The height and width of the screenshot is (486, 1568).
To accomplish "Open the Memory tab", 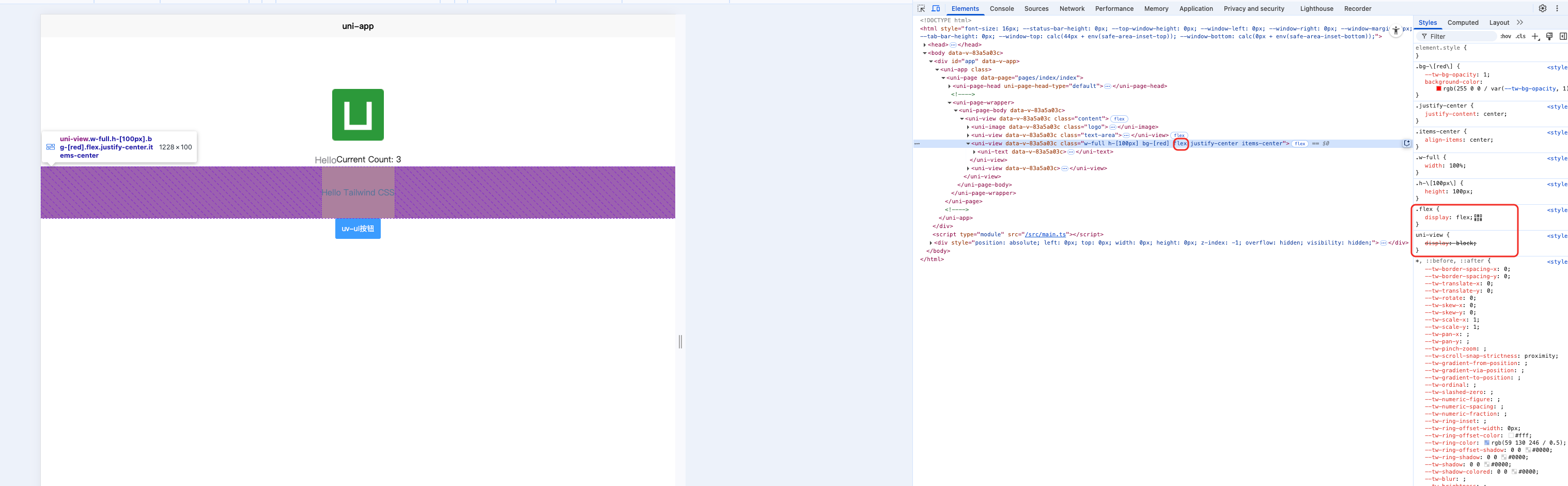I will pyautogui.click(x=1156, y=8).
